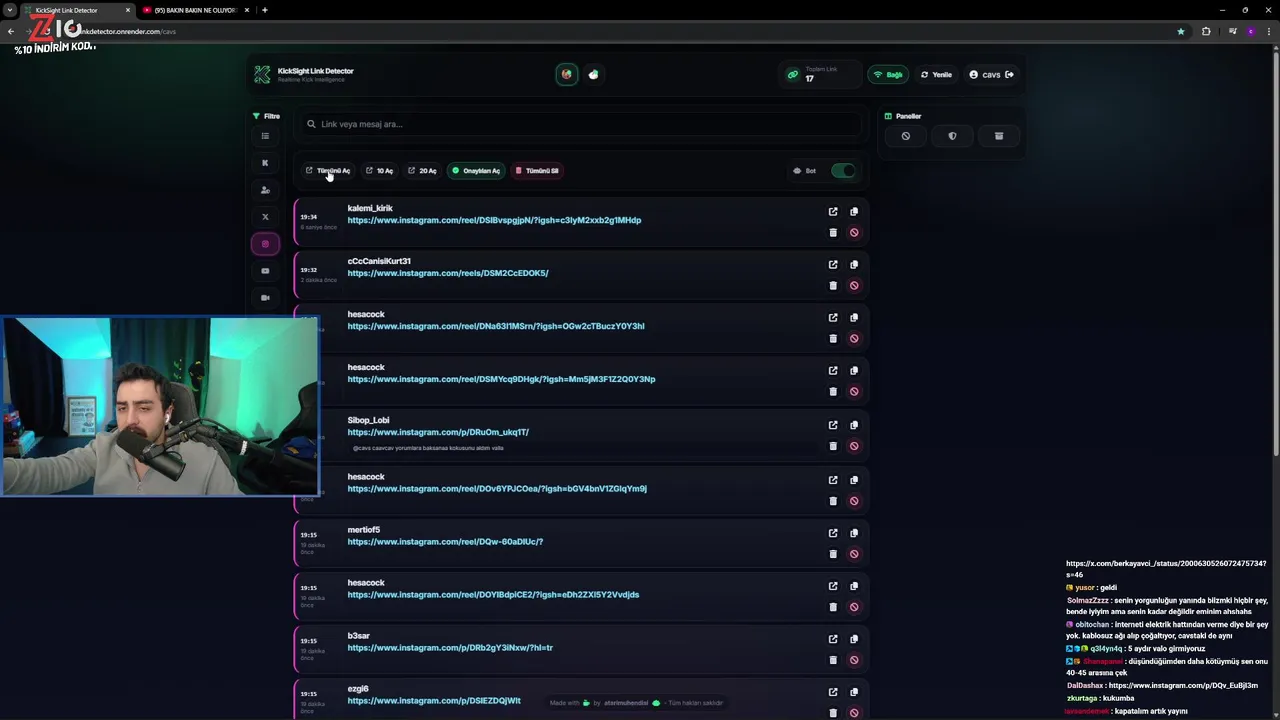Open the reels/DSM2CcEDOK5 link
1280x720 pixels.
click(x=448, y=273)
